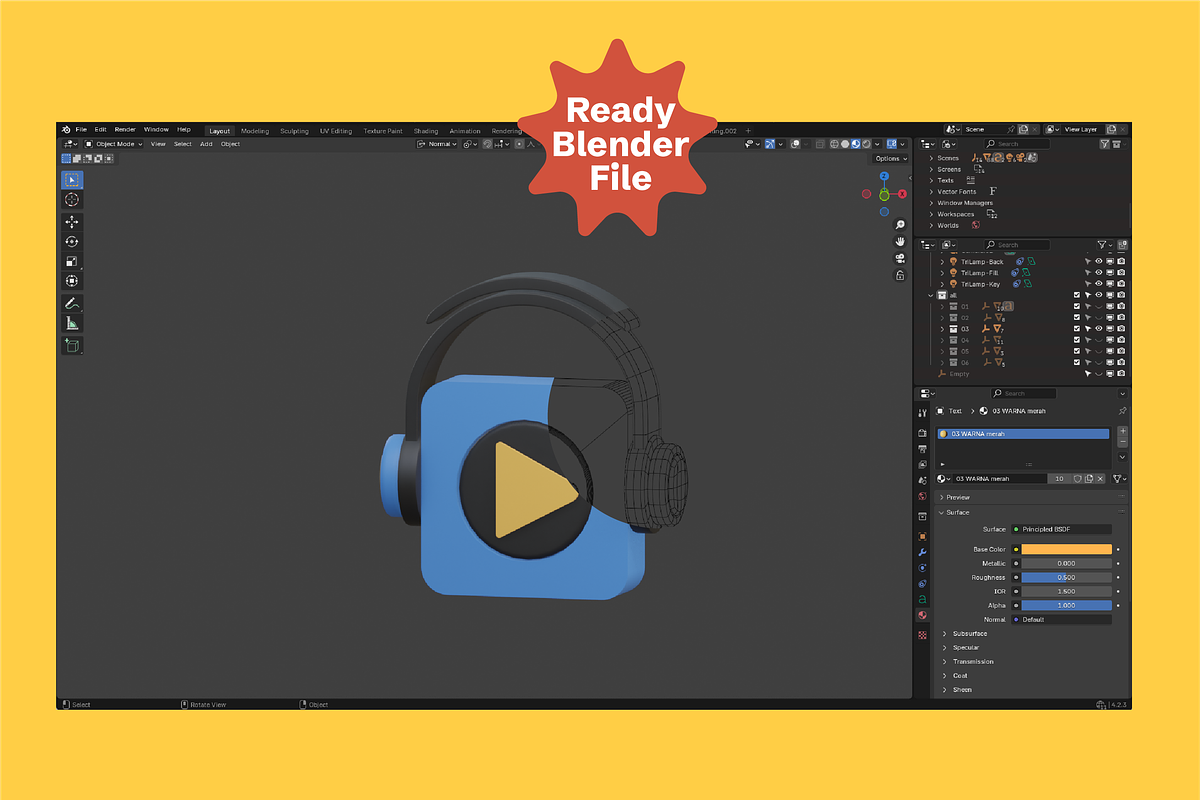Open the Options dropdown in viewport
This screenshot has height=800, width=1200.
pos(890,158)
